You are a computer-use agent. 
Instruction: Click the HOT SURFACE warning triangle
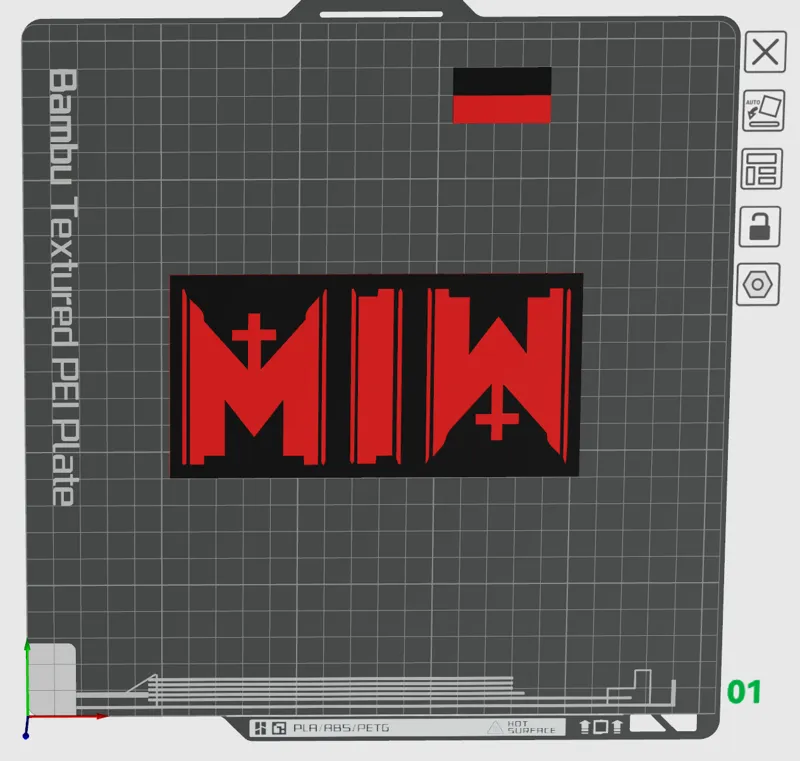click(x=495, y=727)
